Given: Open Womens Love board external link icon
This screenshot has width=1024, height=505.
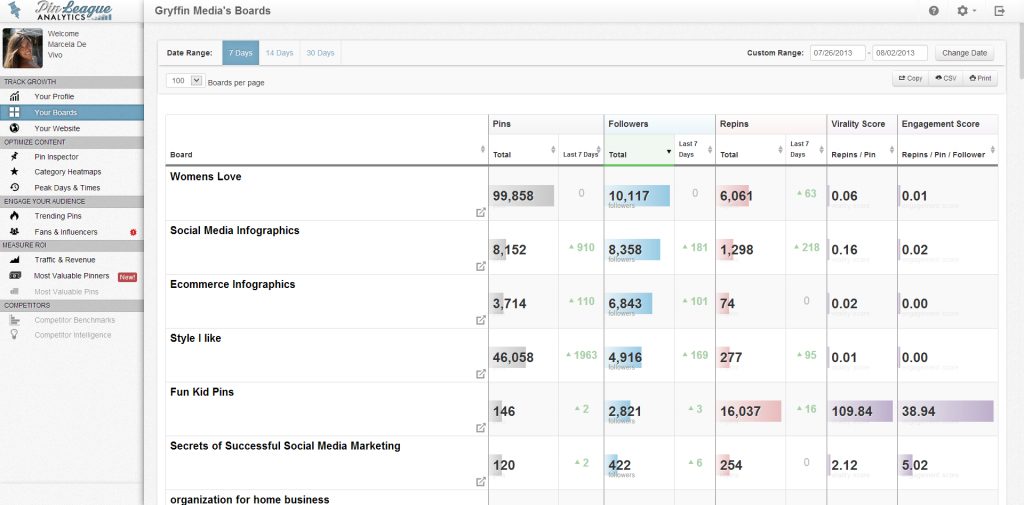Looking at the screenshot, I should click(481, 212).
